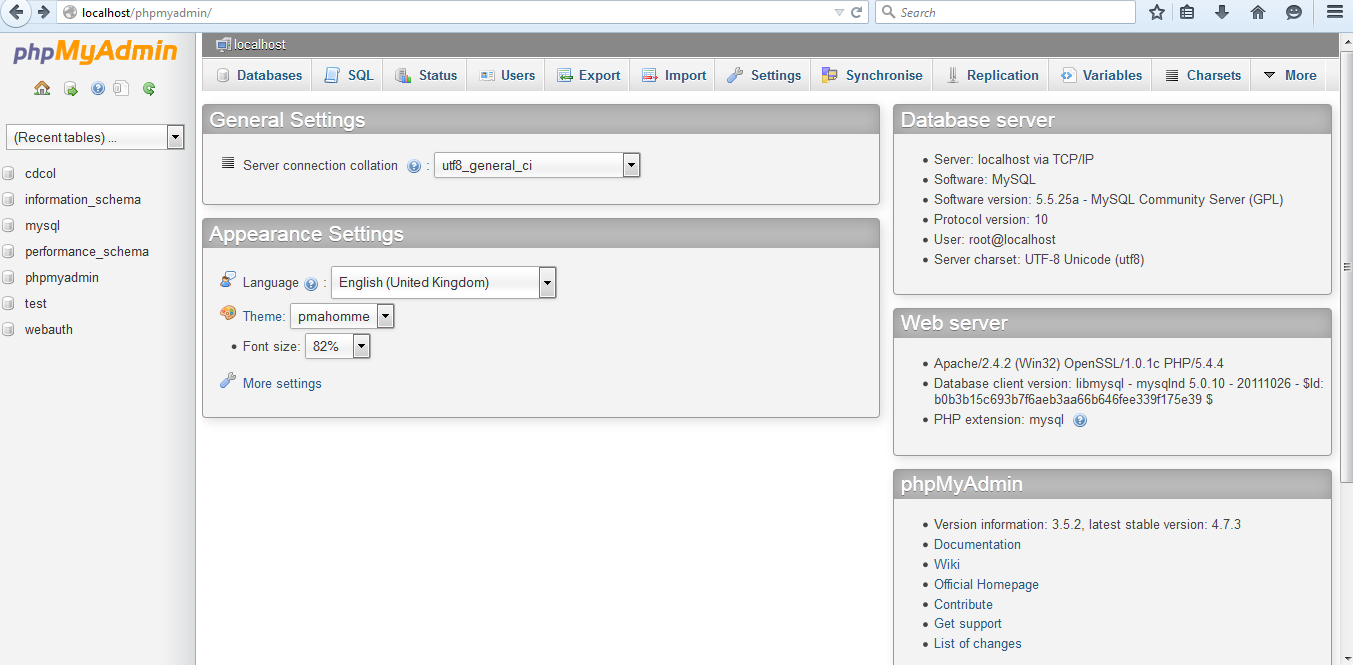The image size is (1353, 665).
Task: Click browser Back arrow button
Action: pyautogui.click(x=15, y=12)
